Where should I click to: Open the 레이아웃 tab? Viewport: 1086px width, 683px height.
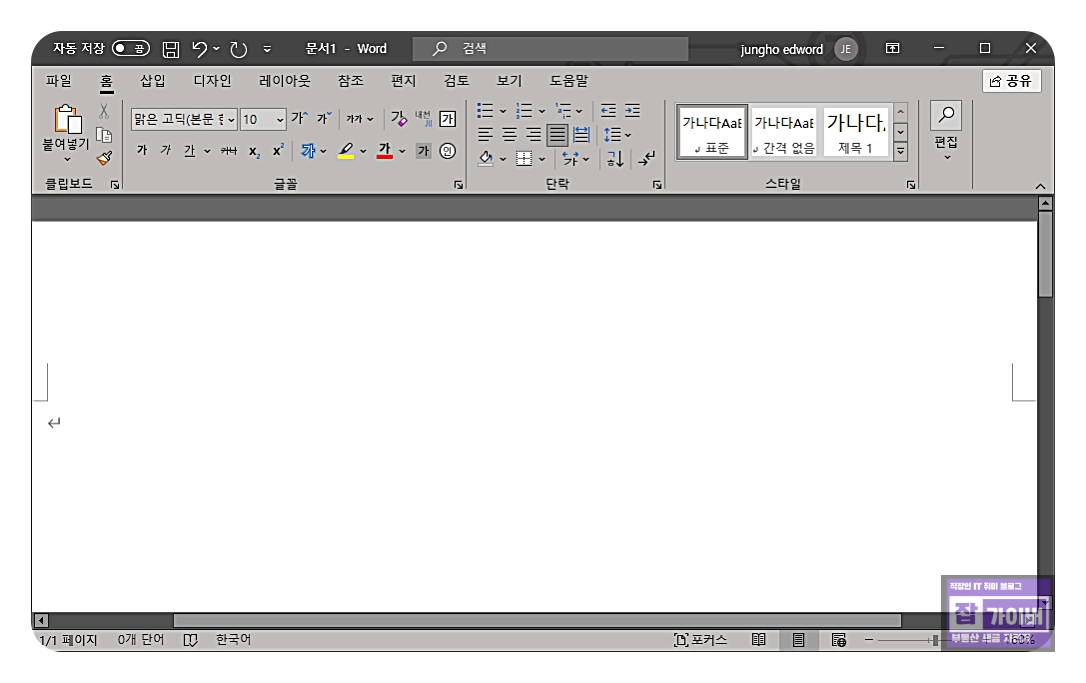[x=284, y=80]
